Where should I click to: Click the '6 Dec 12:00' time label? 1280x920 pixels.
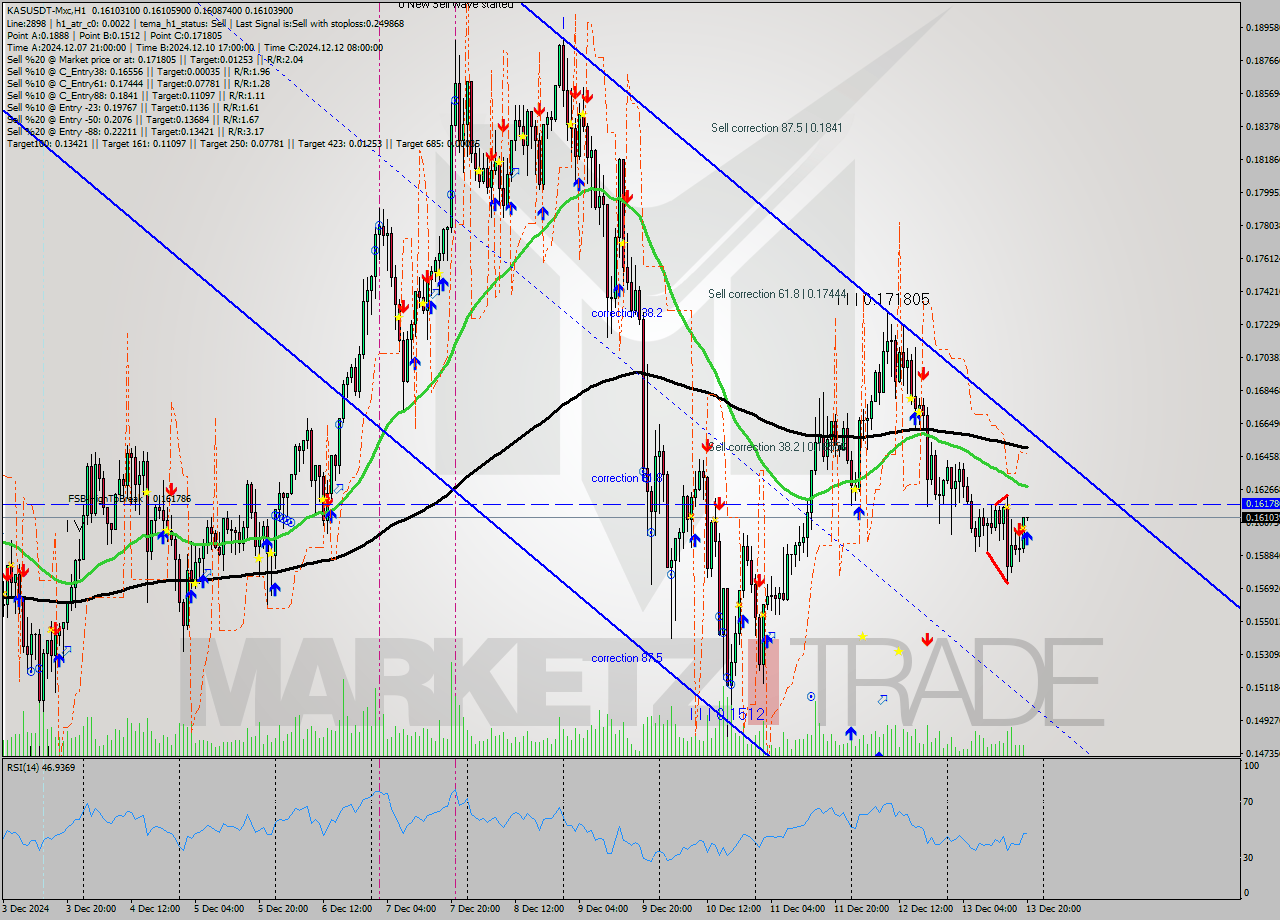tap(347, 908)
